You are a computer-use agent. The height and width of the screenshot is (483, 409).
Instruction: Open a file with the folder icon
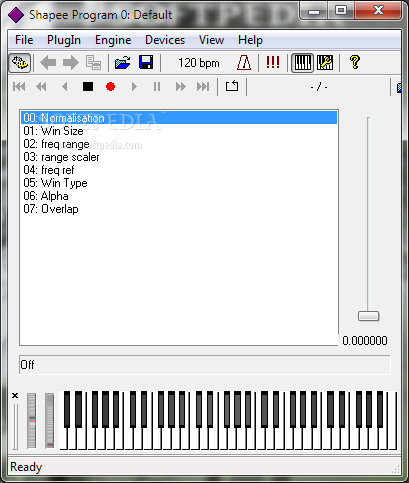pyautogui.click(x=123, y=63)
